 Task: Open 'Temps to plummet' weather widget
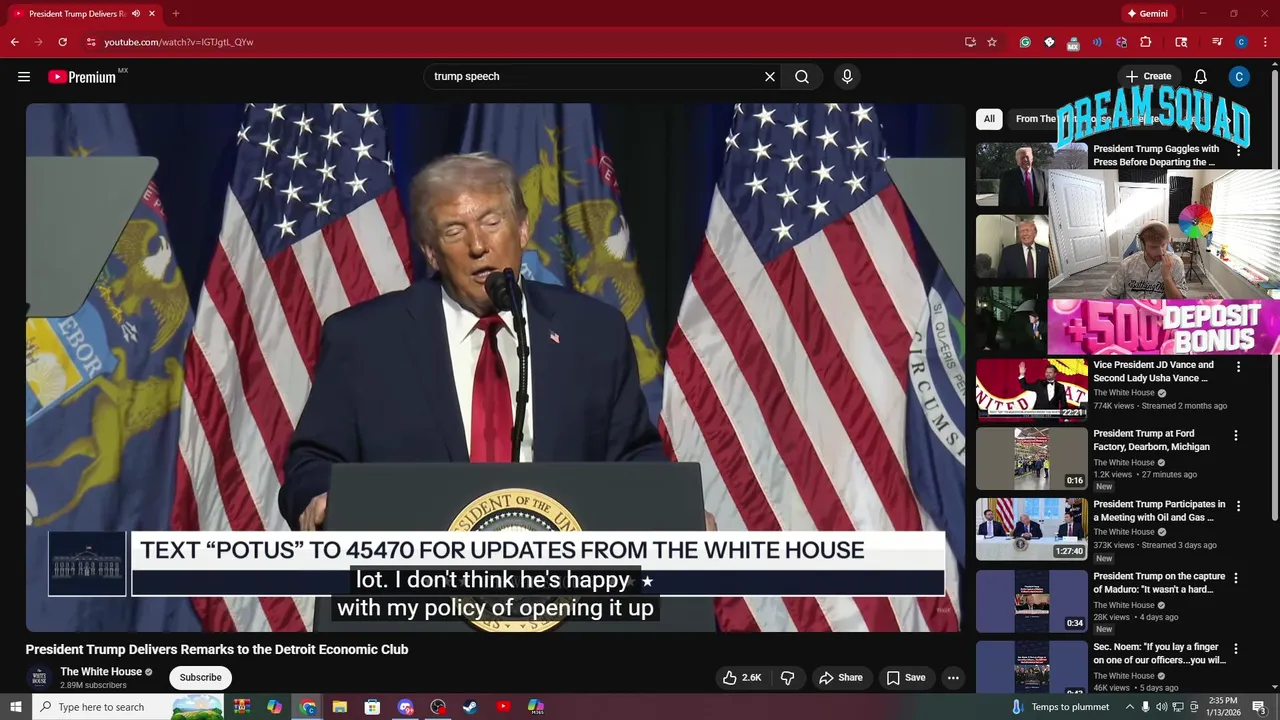pyautogui.click(x=1060, y=707)
